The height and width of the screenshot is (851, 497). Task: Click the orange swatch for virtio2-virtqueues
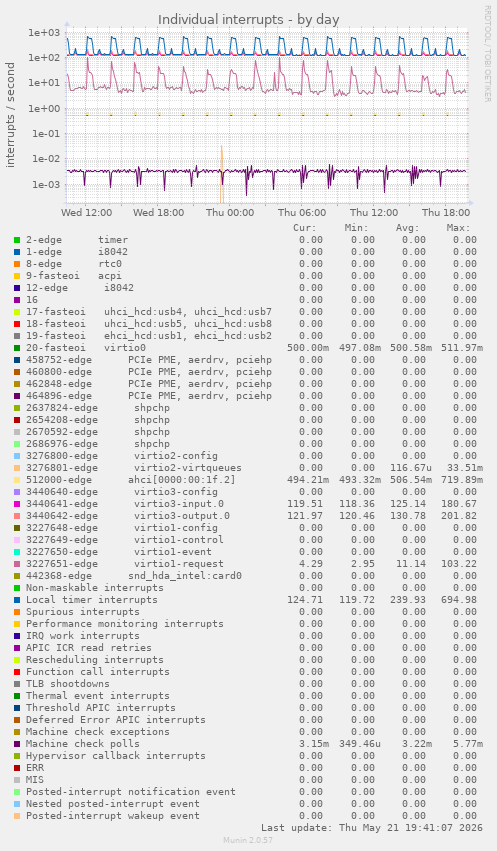click(x=17, y=468)
